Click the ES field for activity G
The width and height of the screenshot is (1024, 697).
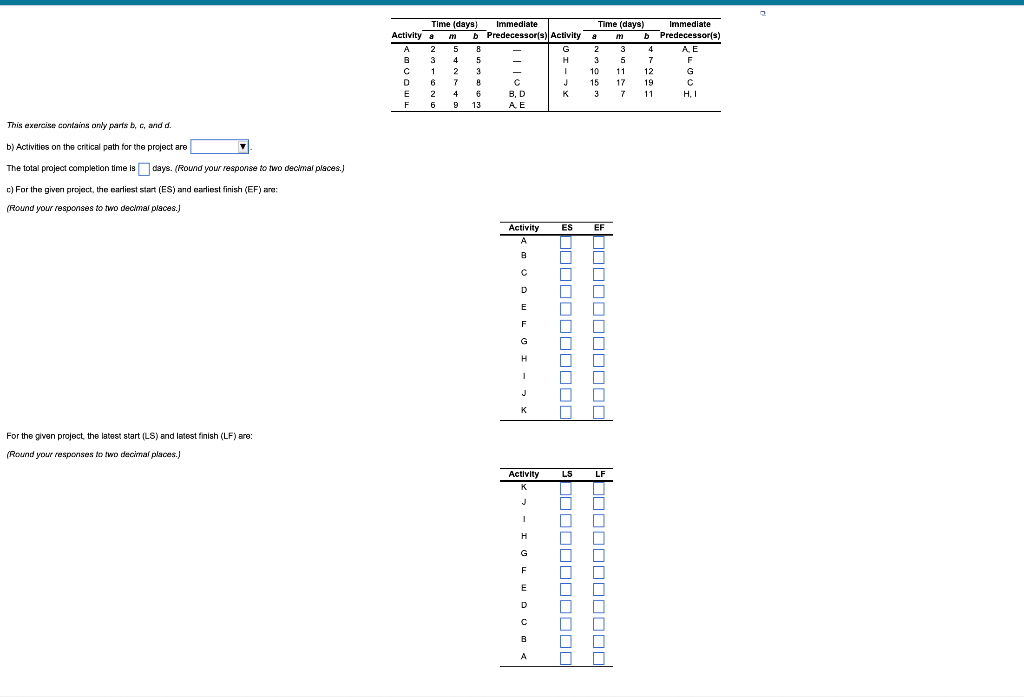coord(566,343)
